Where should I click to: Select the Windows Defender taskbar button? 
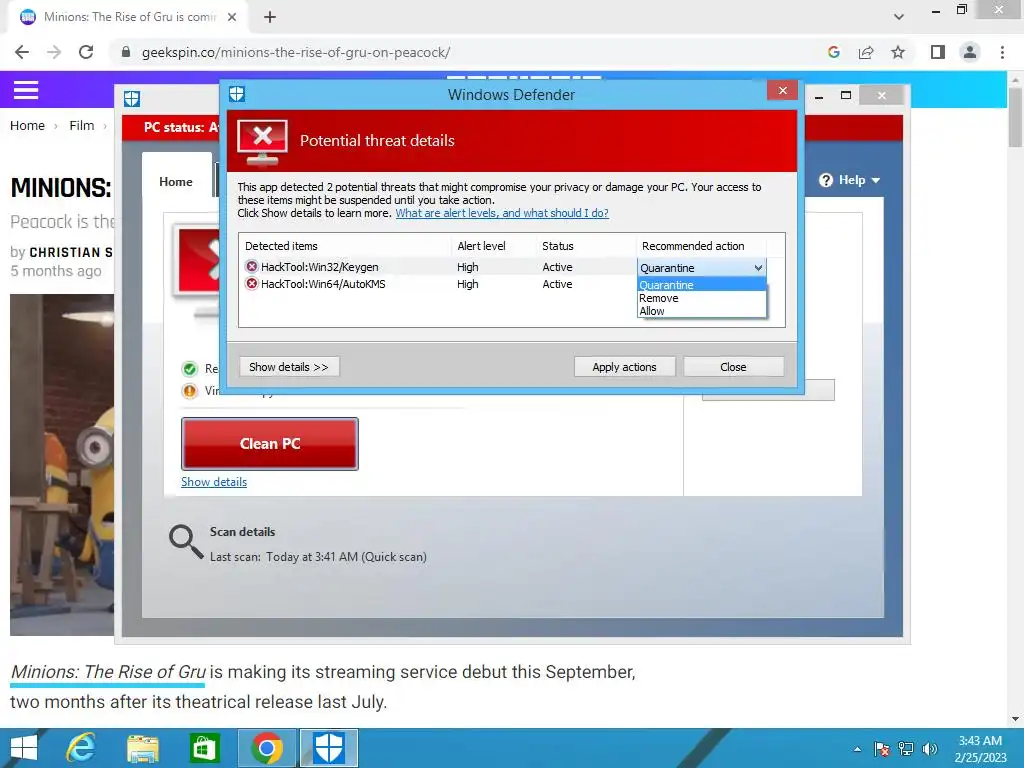329,748
